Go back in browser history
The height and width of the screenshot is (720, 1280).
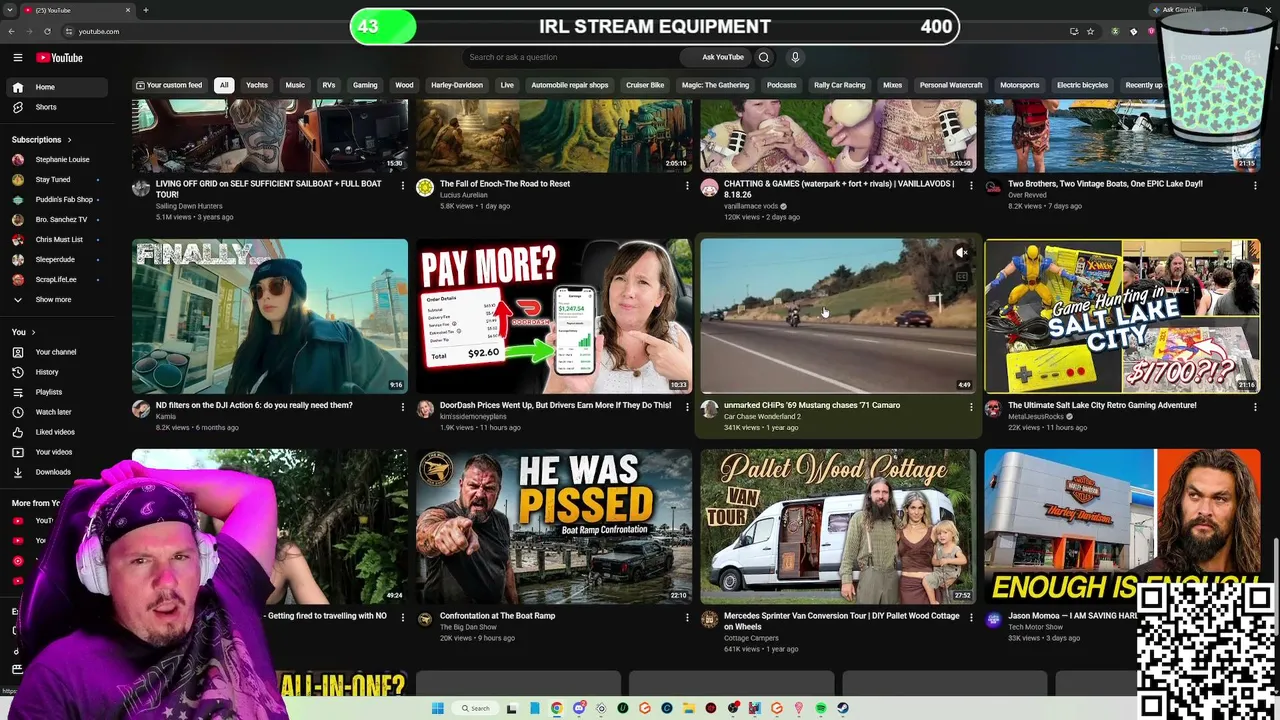click(11, 31)
